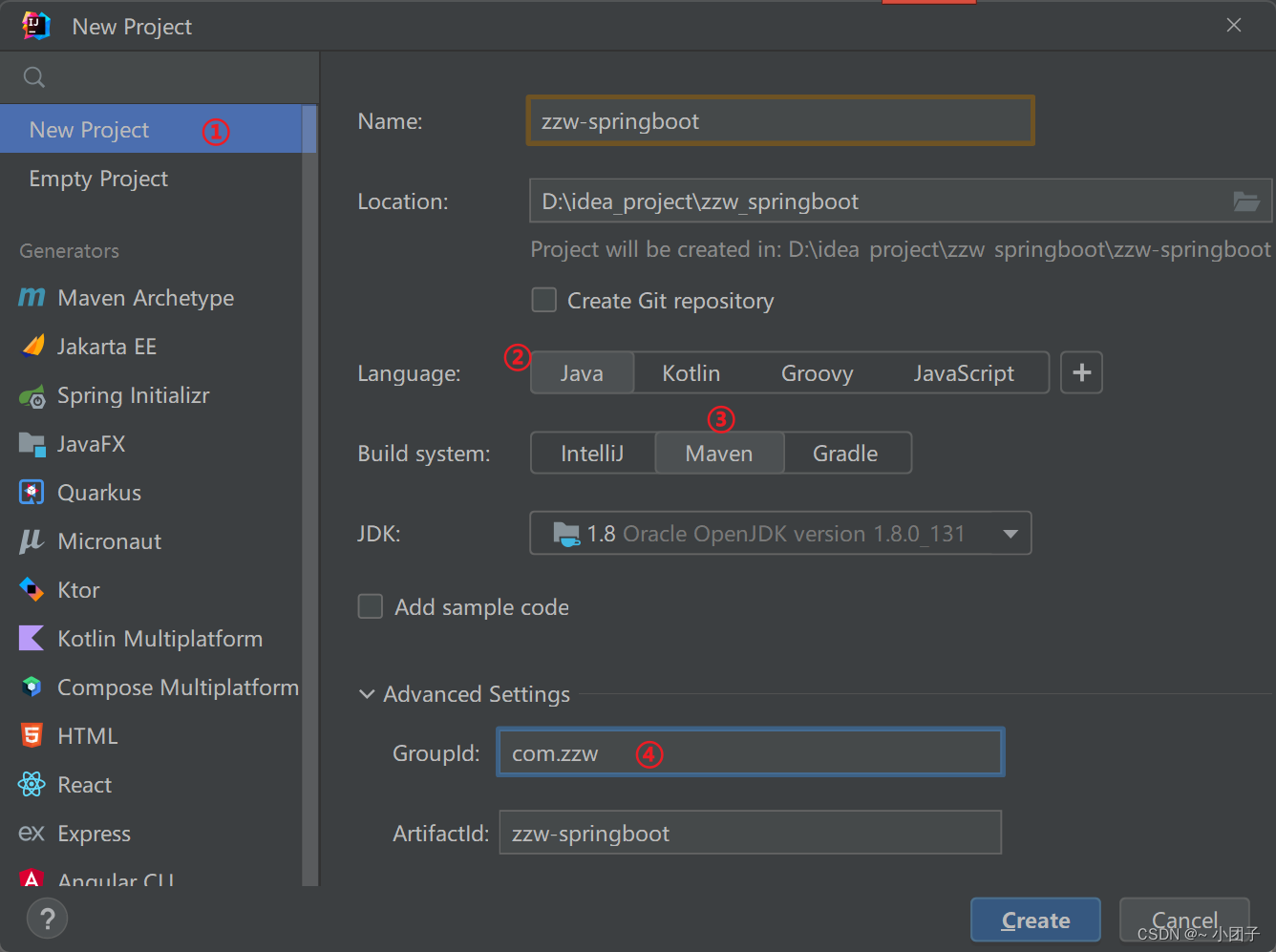Click the JDK folder icon in the combo box

(x=566, y=534)
